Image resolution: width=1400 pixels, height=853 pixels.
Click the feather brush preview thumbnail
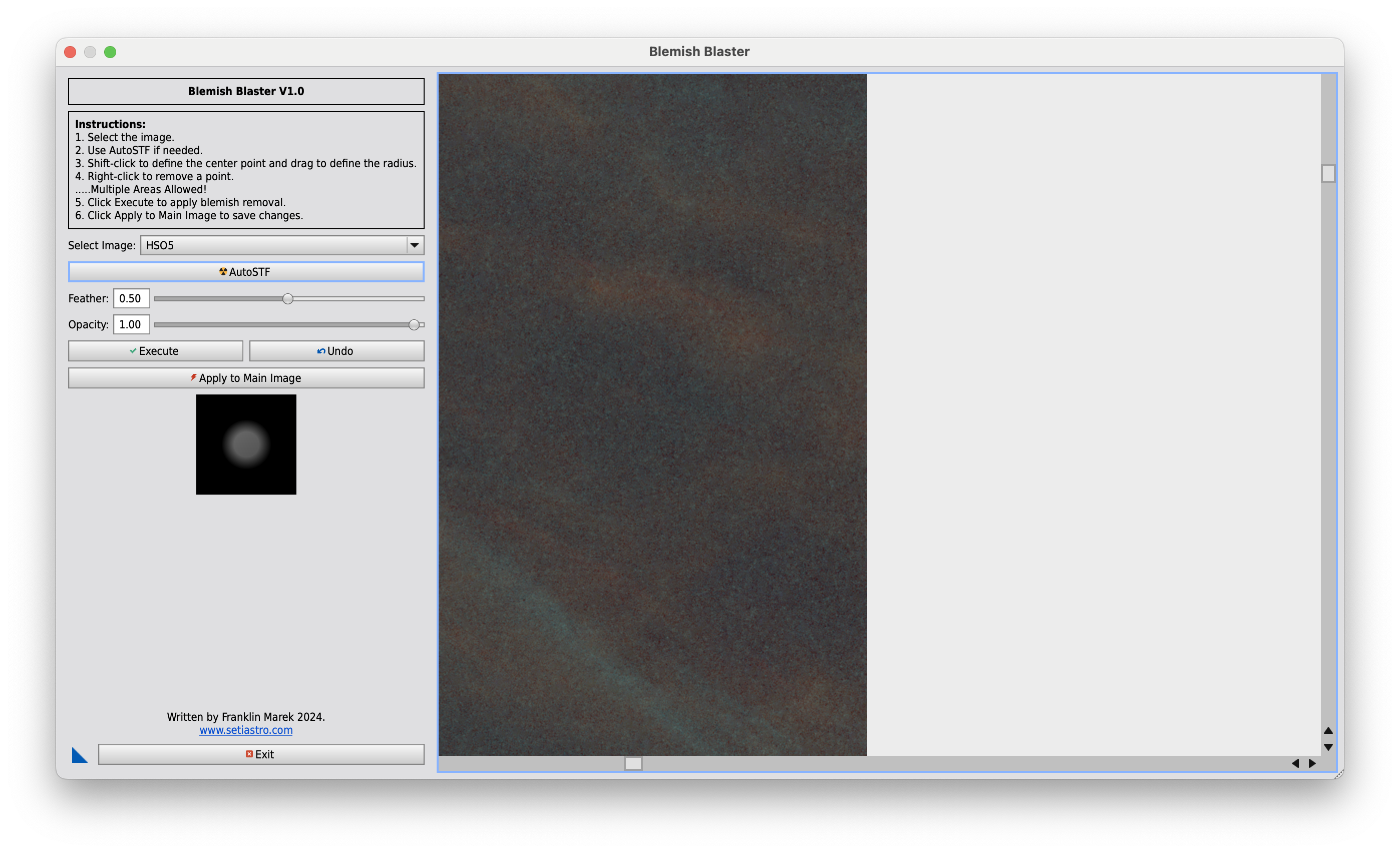(246, 444)
